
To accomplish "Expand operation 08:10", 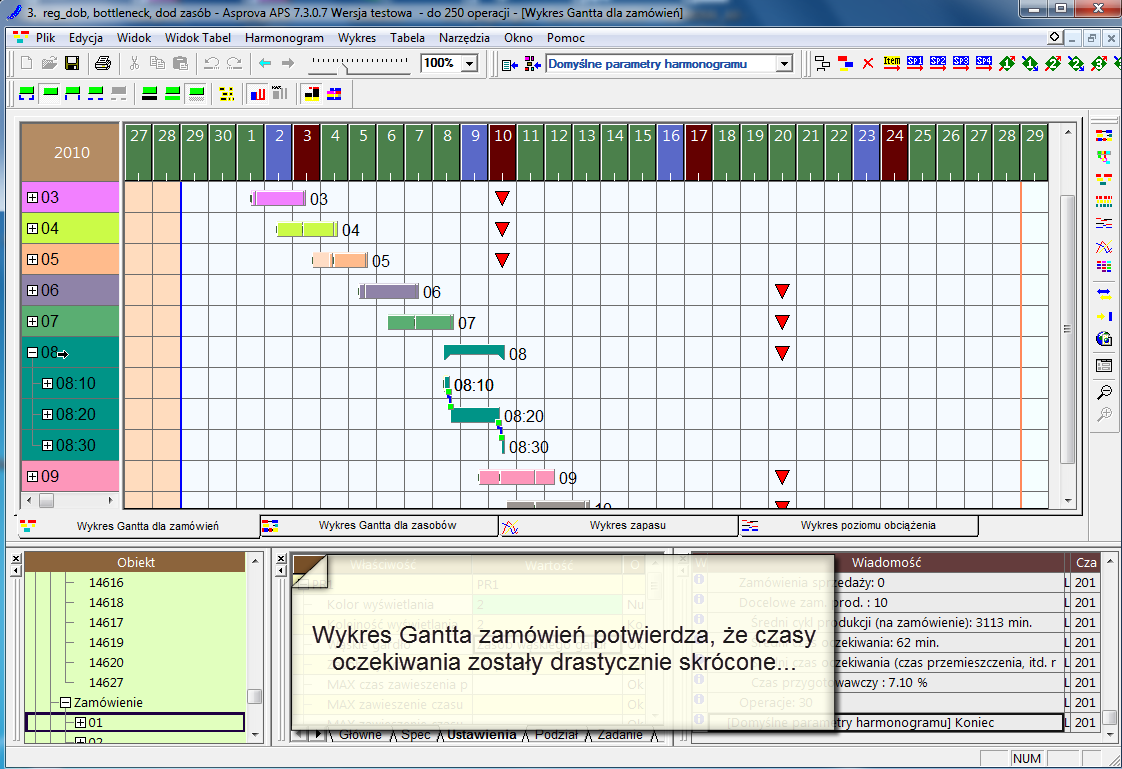I will (47, 383).
